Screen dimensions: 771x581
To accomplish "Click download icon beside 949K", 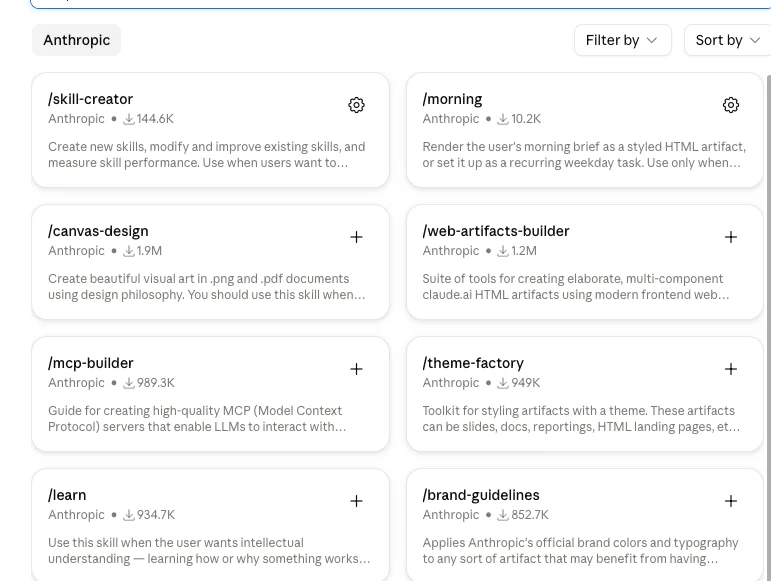I will [503, 383].
